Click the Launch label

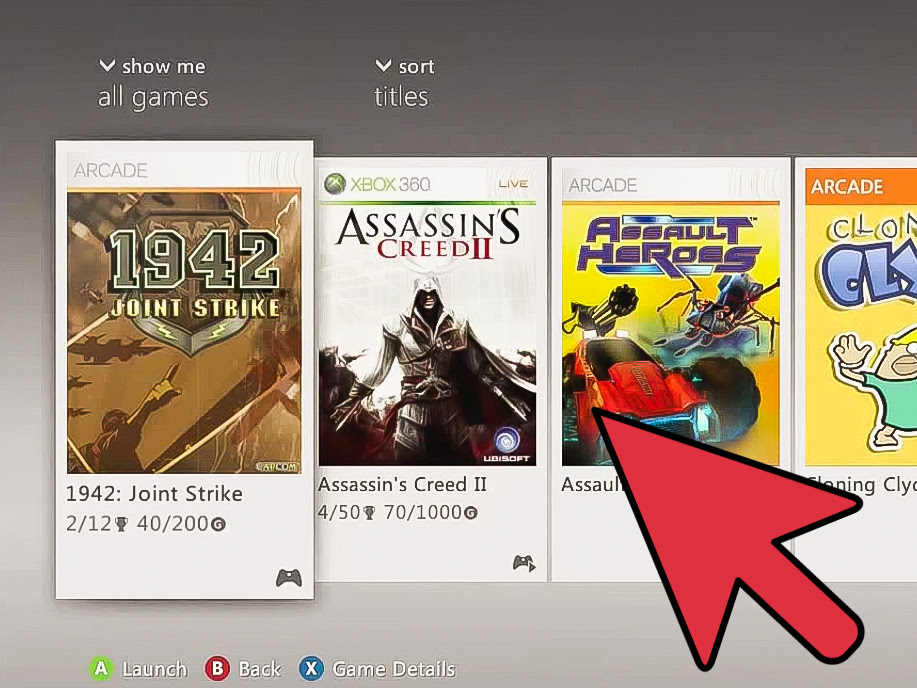(x=154, y=669)
